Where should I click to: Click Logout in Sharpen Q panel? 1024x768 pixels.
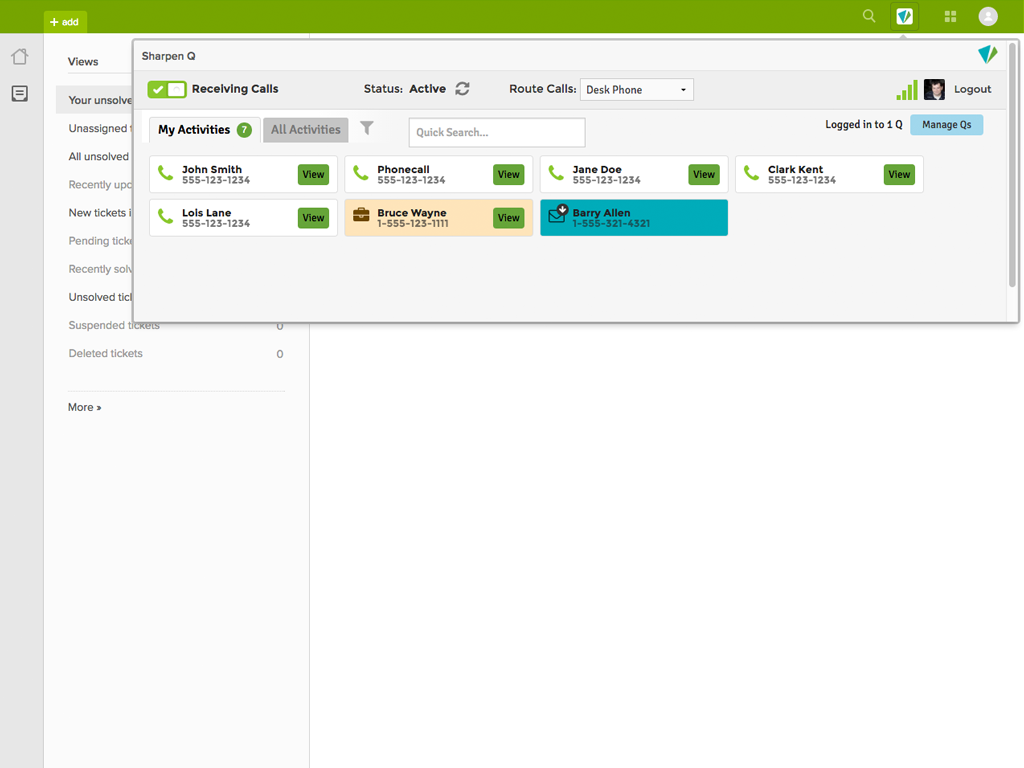coord(972,89)
